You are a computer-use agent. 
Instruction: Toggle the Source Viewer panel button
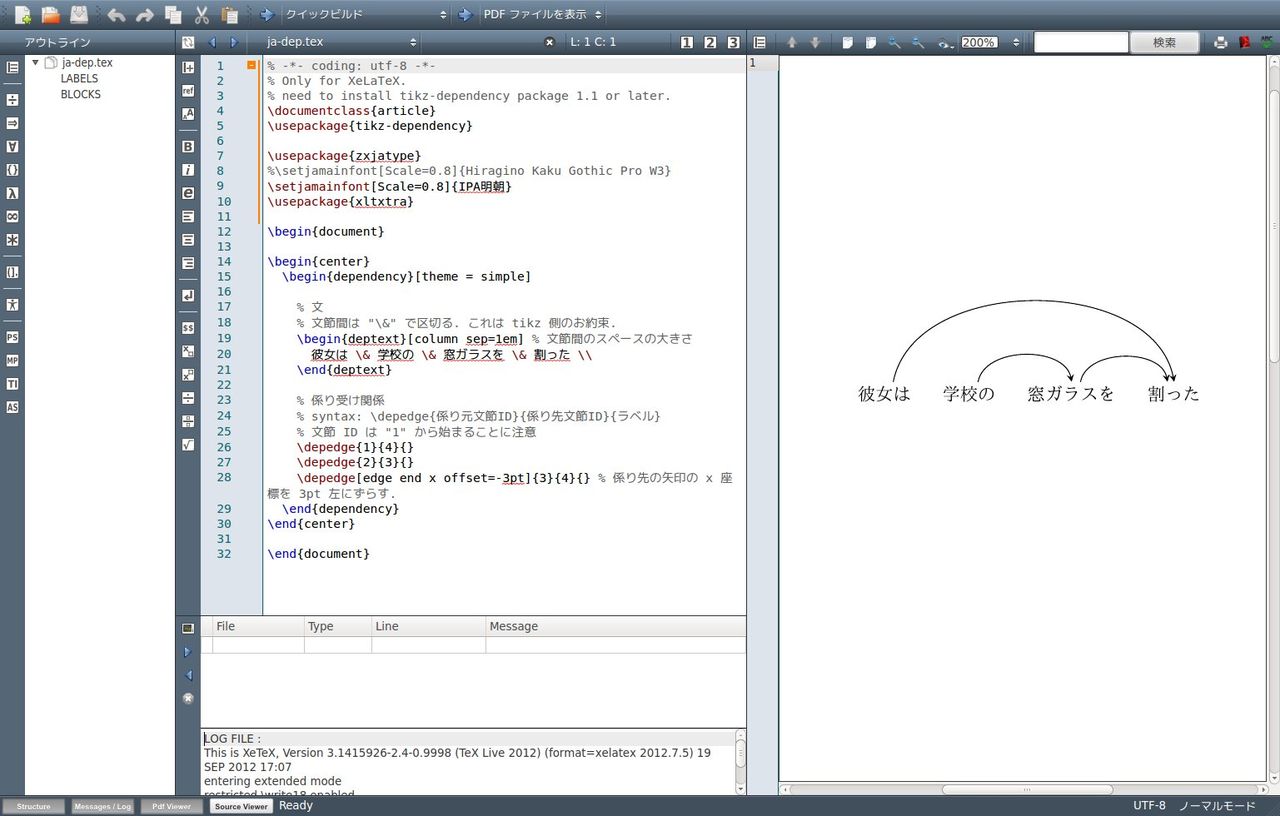click(x=241, y=806)
